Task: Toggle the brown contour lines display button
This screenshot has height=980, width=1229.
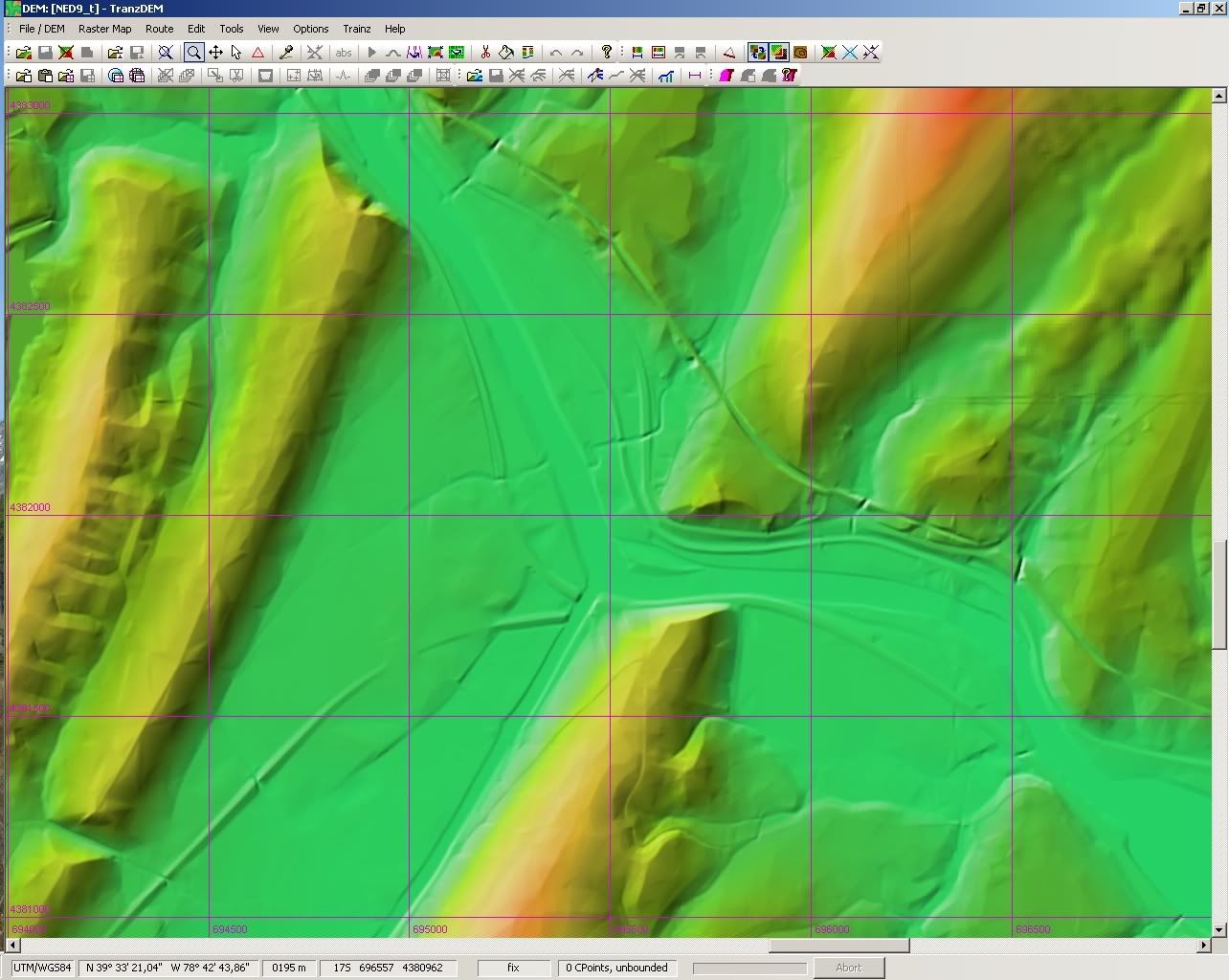Action: 800,53
